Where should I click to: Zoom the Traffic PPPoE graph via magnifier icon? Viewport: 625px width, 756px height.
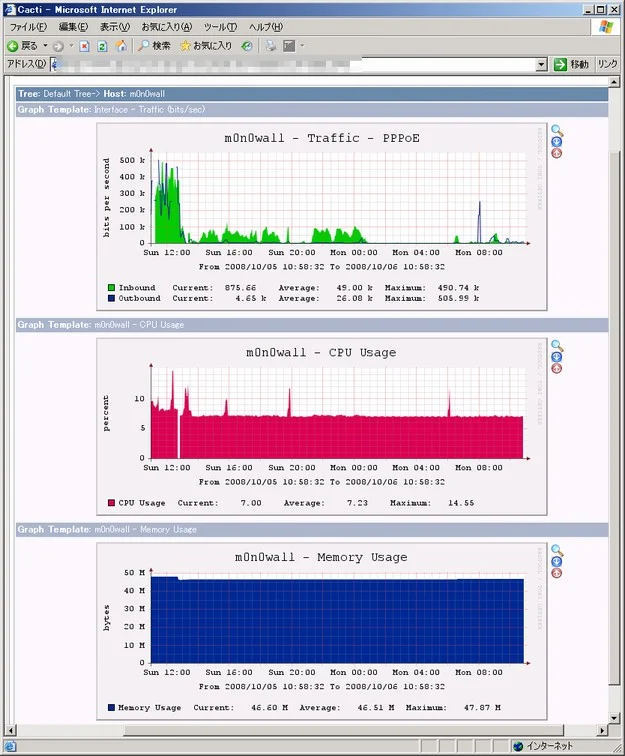(x=557, y=131)
